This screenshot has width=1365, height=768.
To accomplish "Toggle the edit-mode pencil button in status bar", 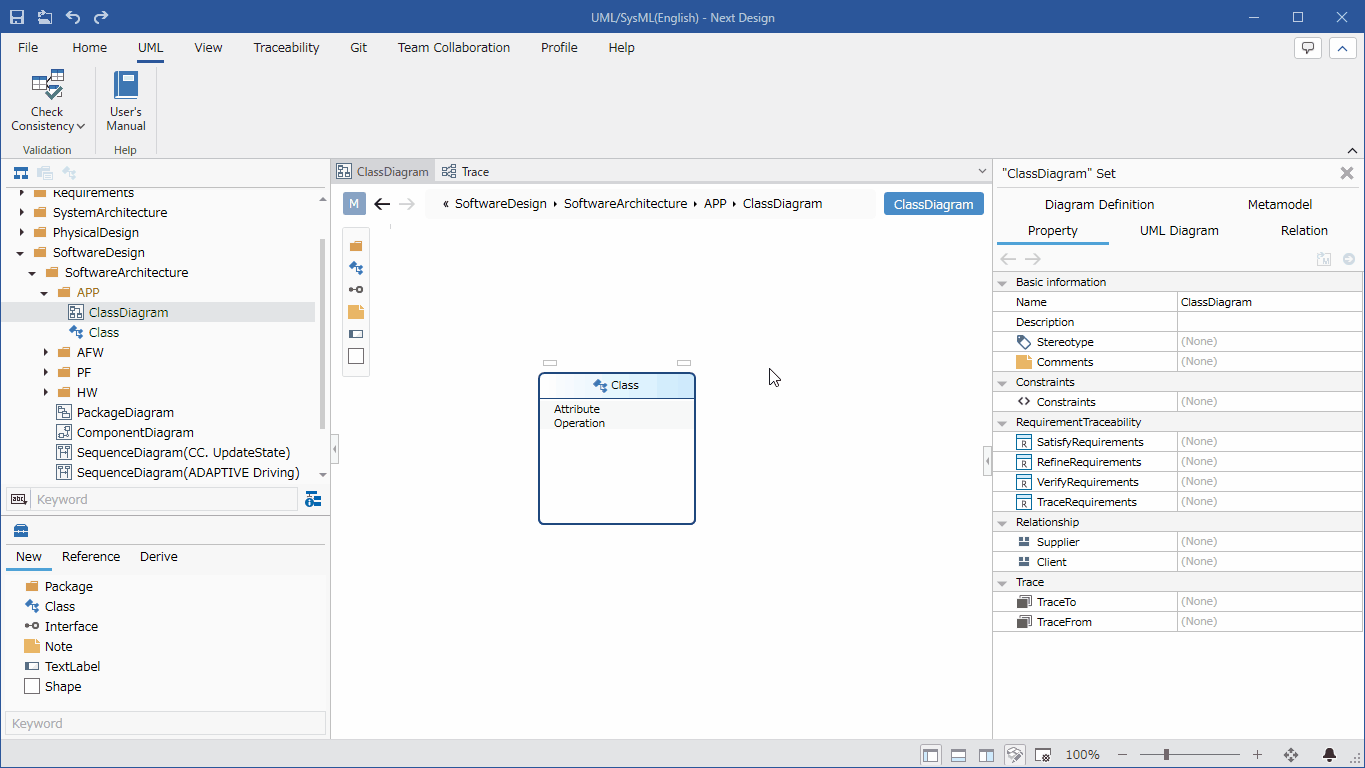I will [x=1014, y=755].
